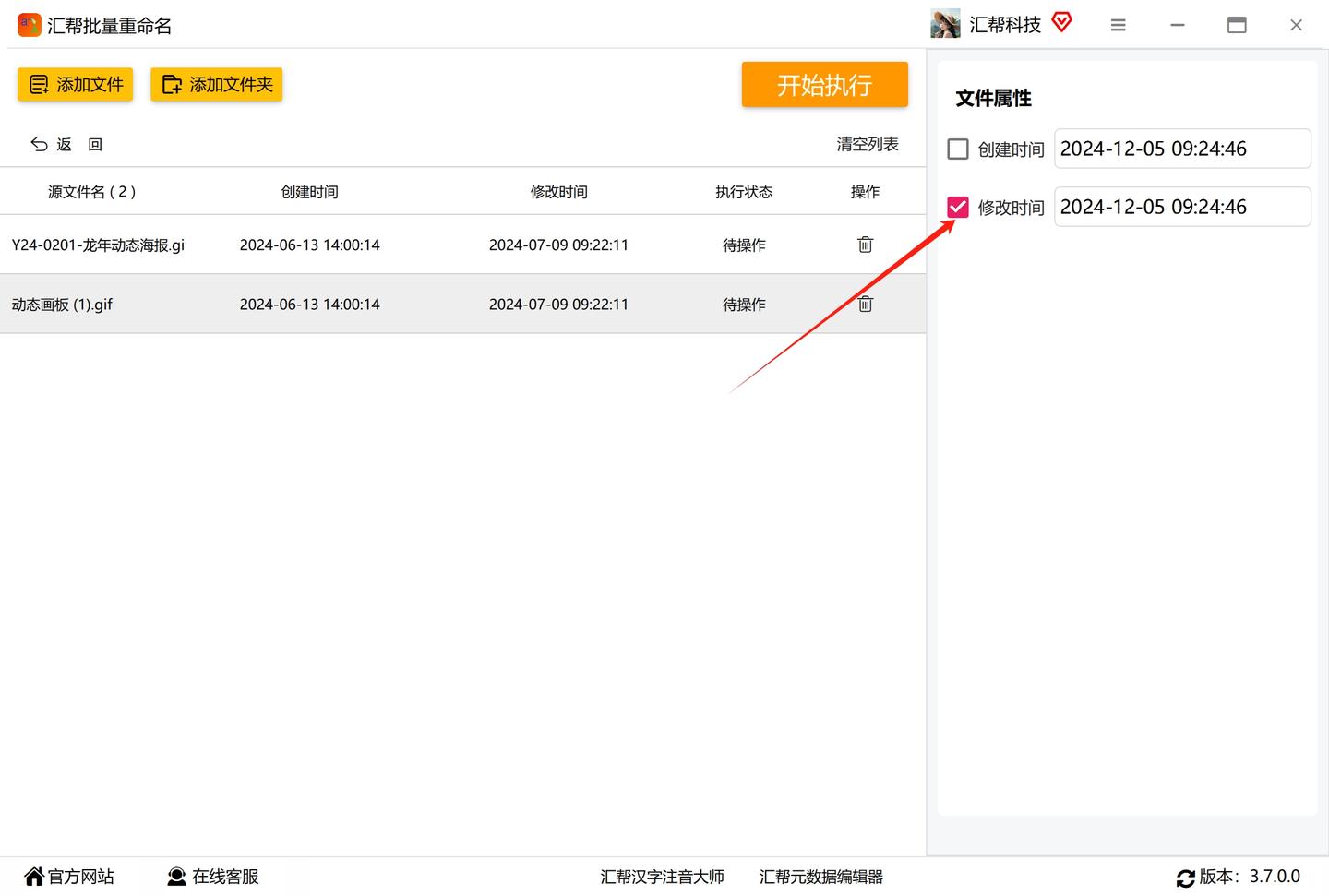Minimize the application window

click(1178, 25)
